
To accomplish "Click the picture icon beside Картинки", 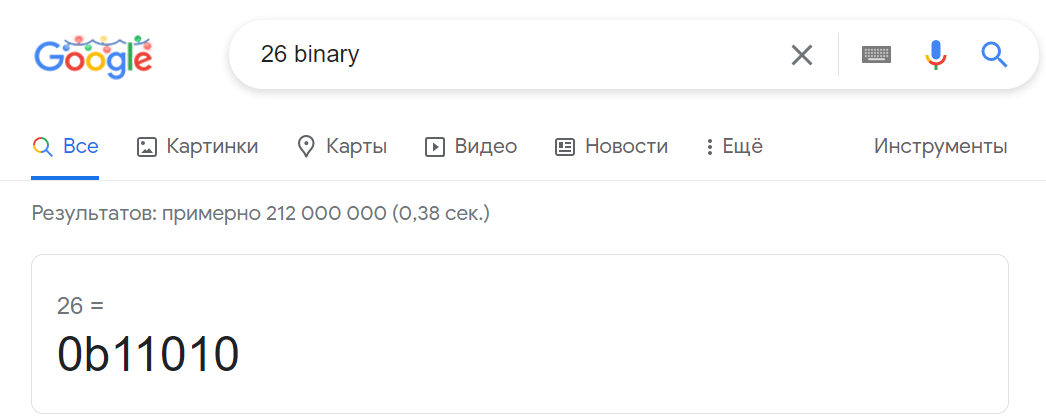I will (147, 147).
